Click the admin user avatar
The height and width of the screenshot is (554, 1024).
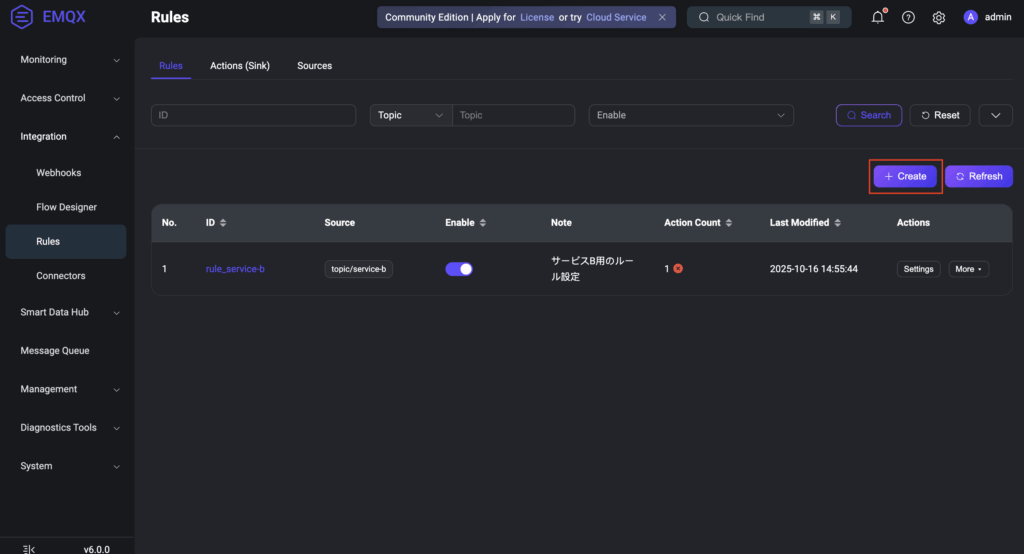pyautogui.click(x=970, y=17)
